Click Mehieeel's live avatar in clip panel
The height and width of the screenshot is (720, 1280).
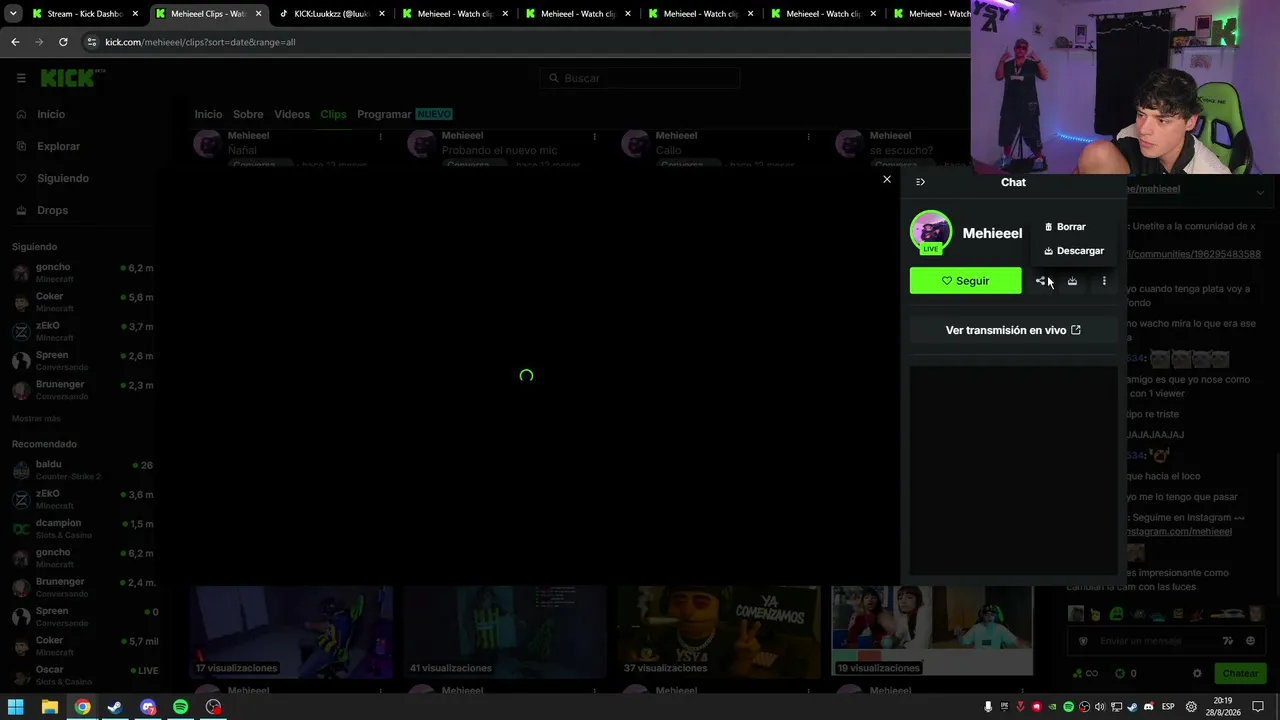click(x=931, y=232)
